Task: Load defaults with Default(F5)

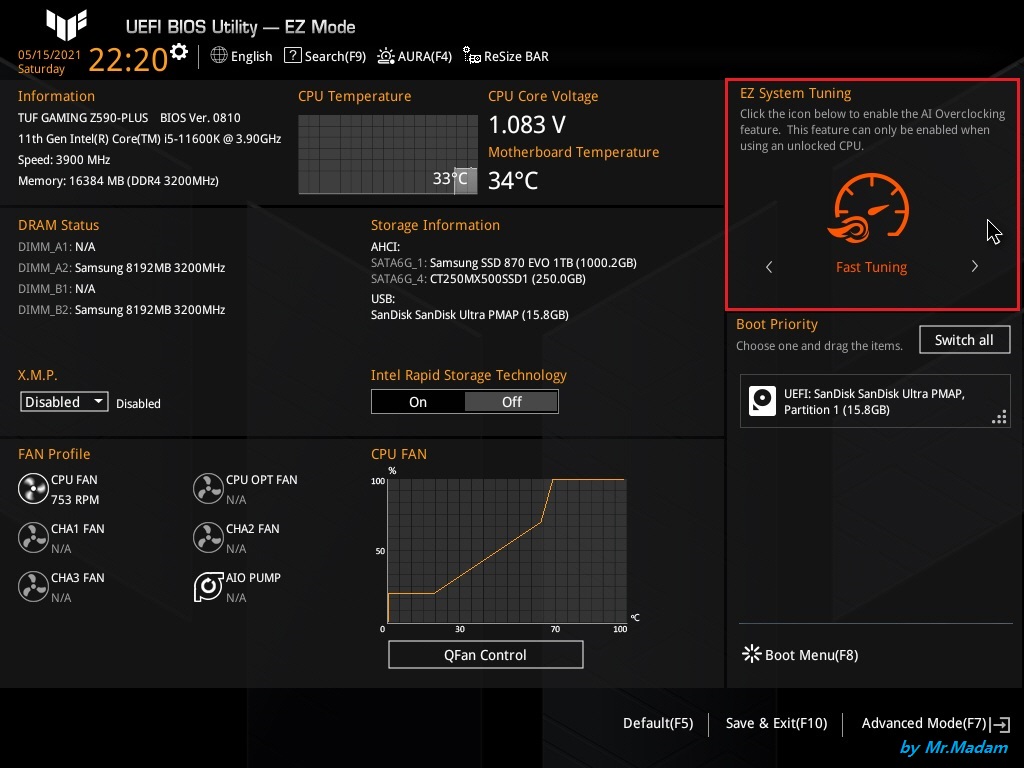Action: pos(658,724)
